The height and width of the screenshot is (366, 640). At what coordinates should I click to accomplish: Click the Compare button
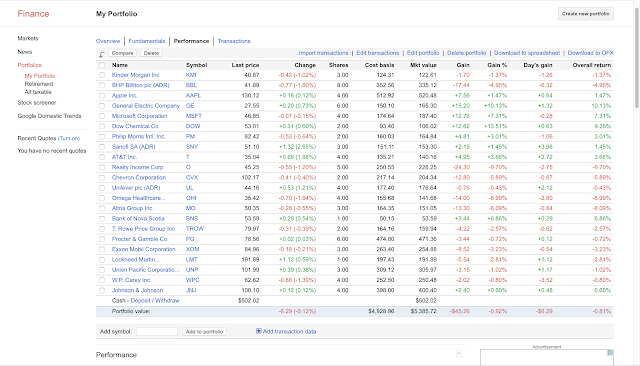[122, 53]
